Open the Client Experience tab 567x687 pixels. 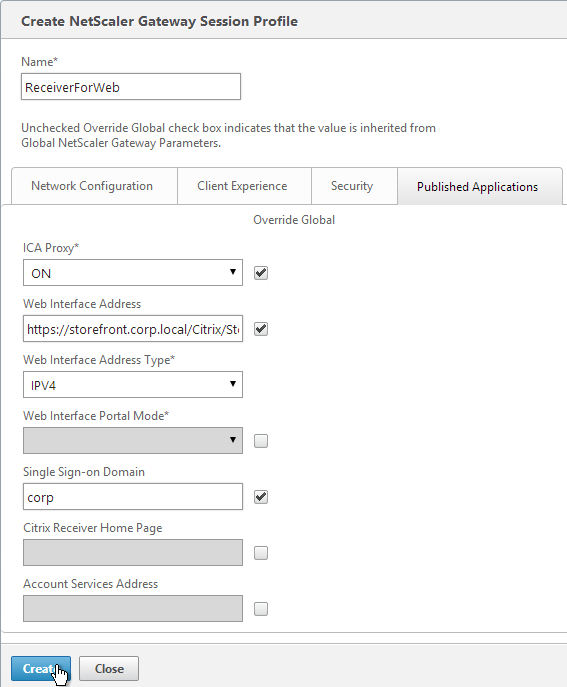point(244,186)
